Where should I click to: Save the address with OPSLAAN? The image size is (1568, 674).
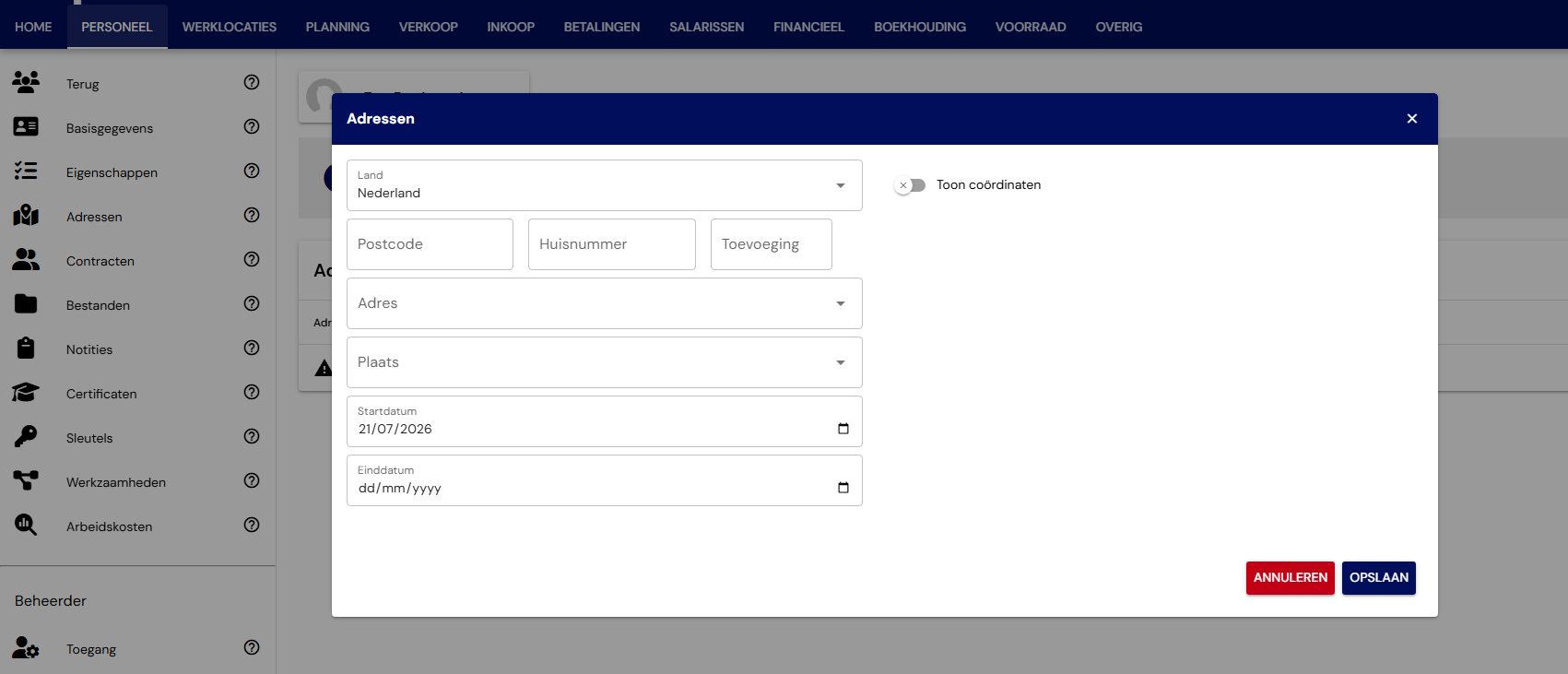coord(1379,578)
